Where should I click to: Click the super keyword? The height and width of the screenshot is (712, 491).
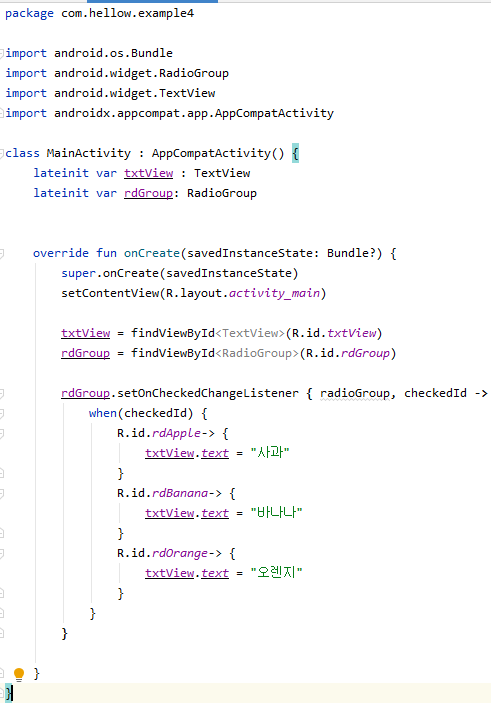pos(79,273)
